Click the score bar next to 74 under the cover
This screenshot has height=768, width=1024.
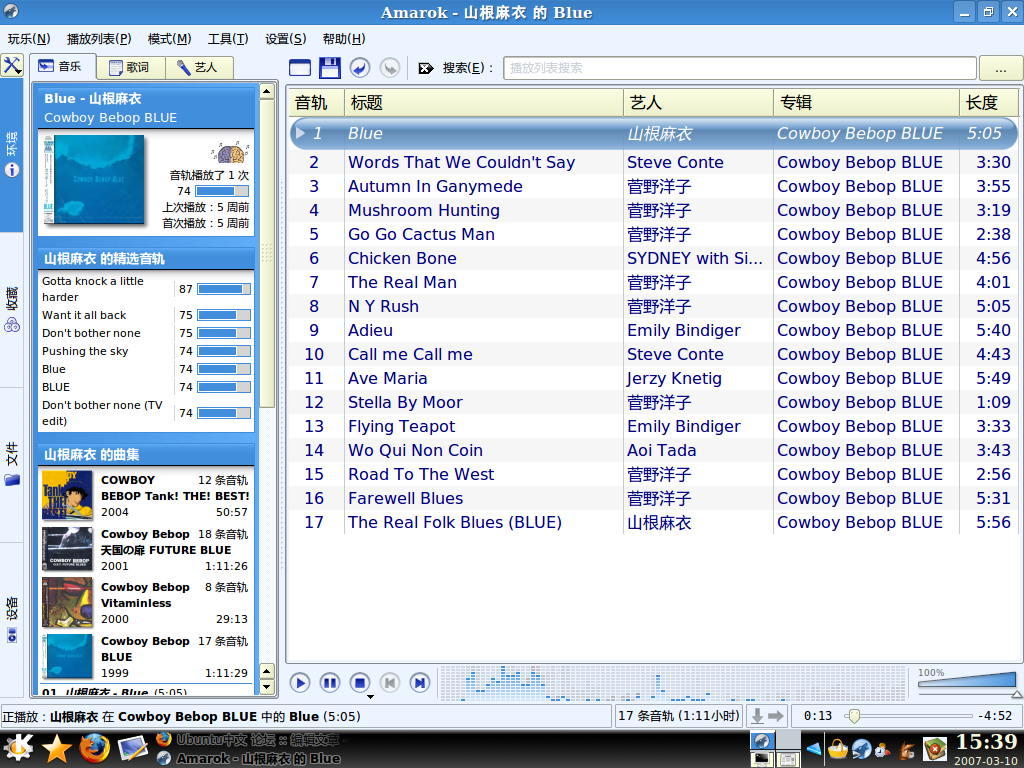221,191
